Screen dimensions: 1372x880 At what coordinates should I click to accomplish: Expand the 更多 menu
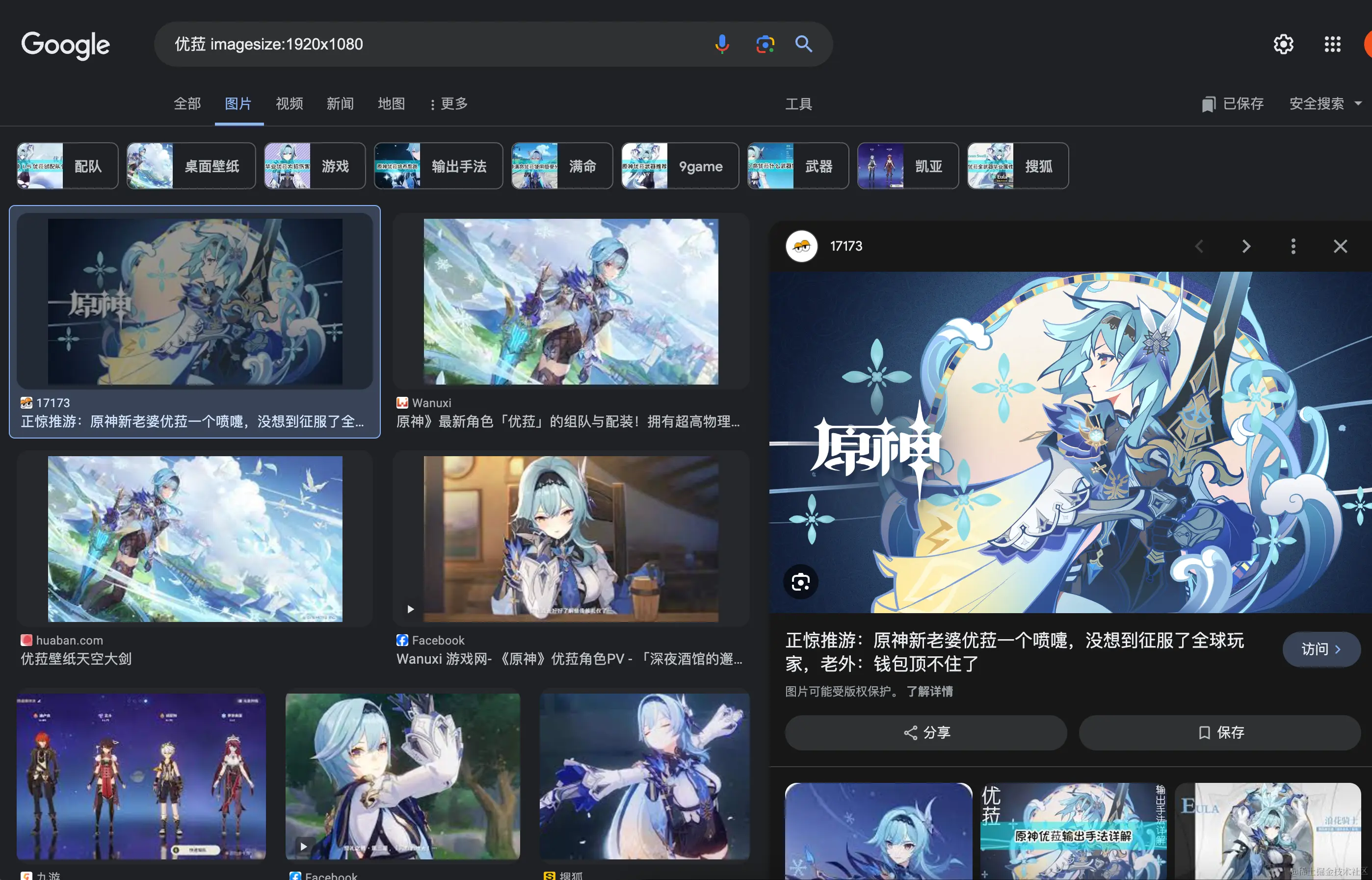449,104
